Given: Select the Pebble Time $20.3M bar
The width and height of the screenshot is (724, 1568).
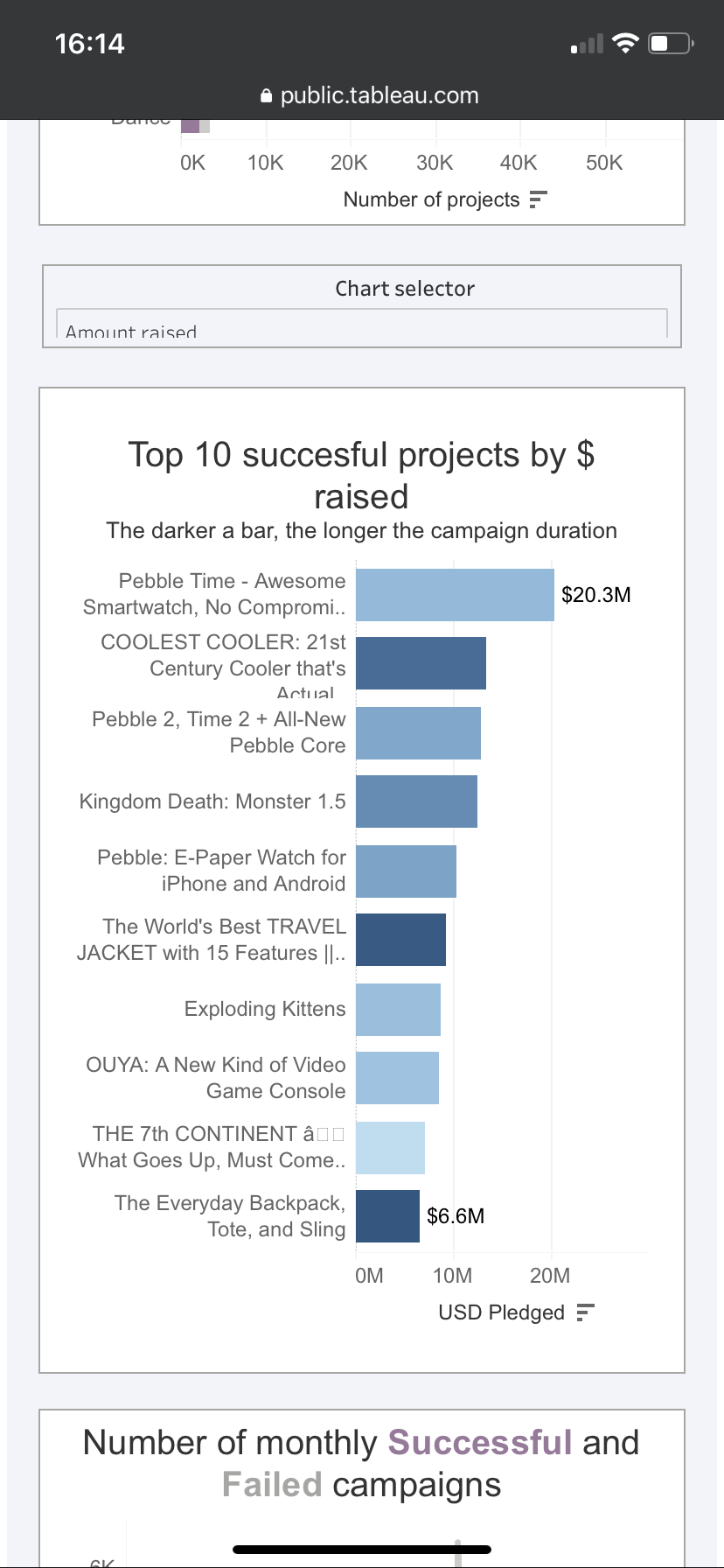Looking at the screenshot, I should (455, 595).
